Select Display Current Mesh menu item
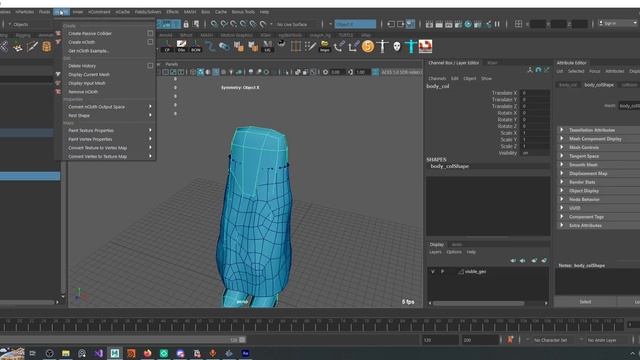The width and height of the screenshot is (640, 360). (89, 75)
